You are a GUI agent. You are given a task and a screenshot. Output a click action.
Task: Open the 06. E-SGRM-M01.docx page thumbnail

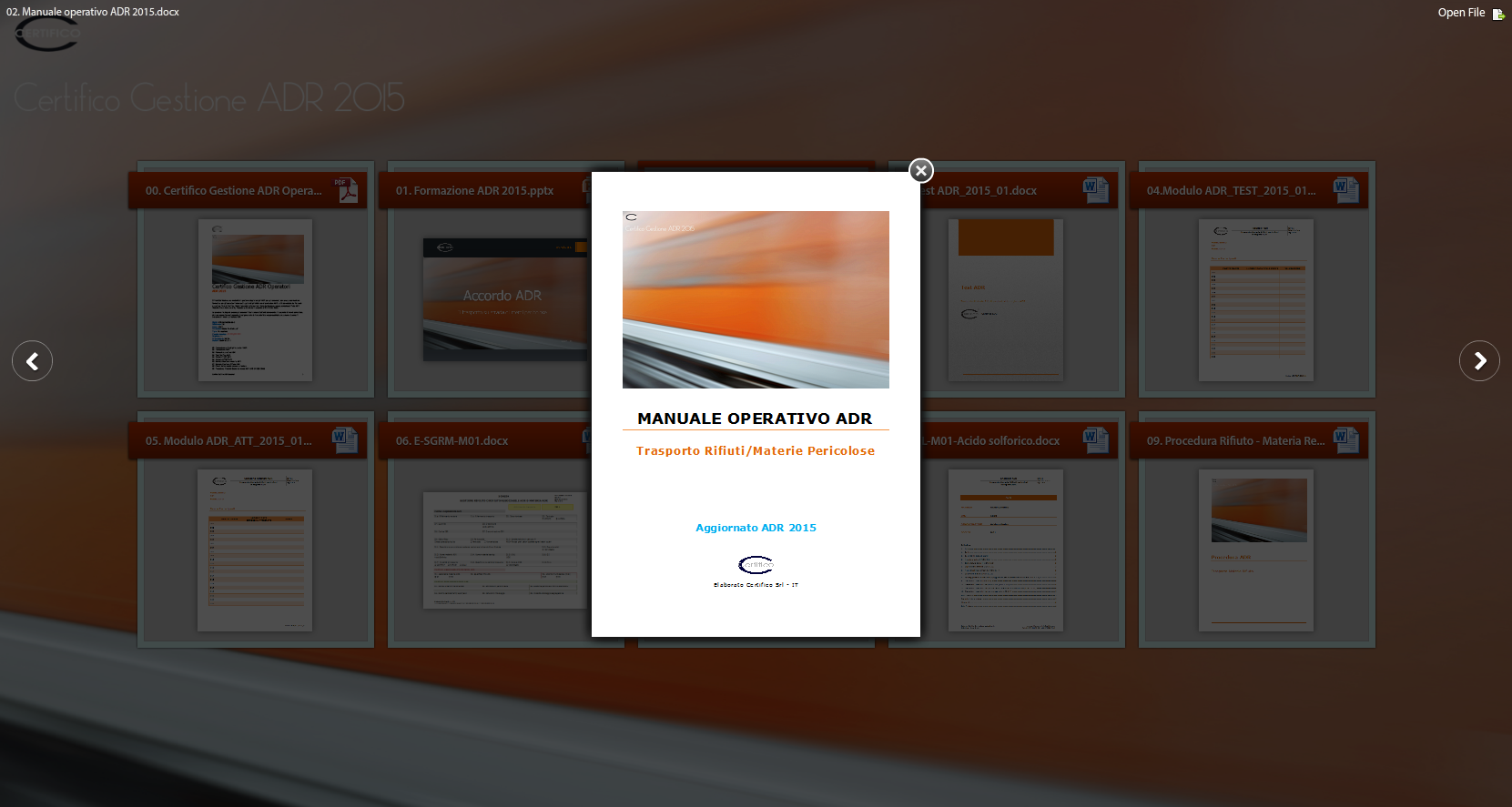coord(503,550)
